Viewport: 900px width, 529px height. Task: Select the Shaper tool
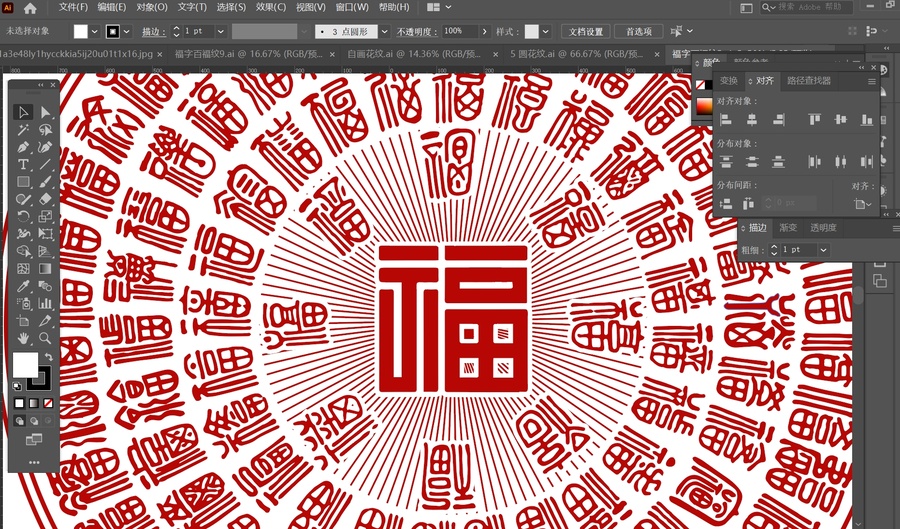click(23, 199)
